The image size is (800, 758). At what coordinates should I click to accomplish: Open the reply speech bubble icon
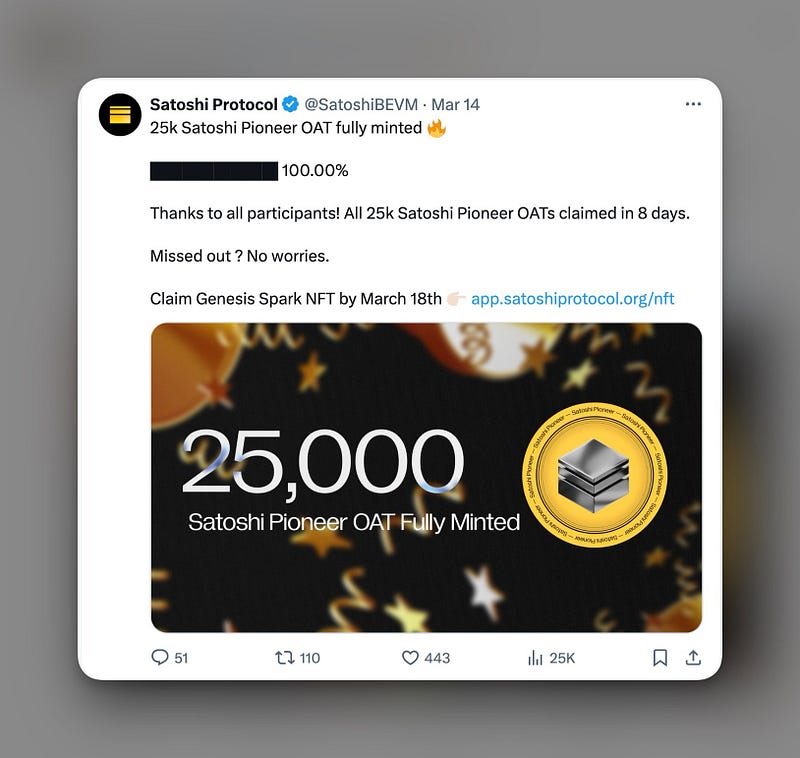[160, 657]
